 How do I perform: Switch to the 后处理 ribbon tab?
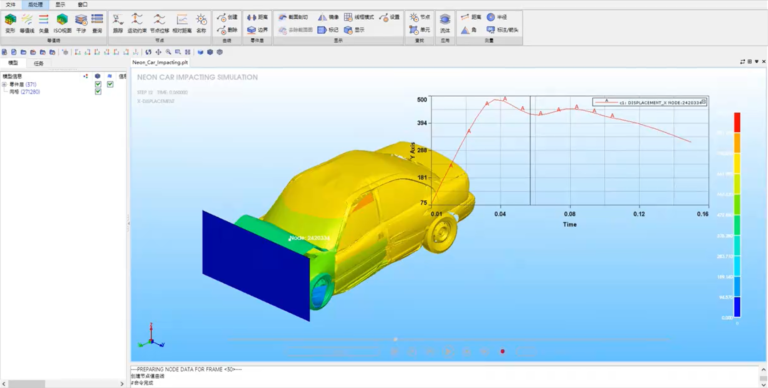pyautogui.click(x=35, y=4)
